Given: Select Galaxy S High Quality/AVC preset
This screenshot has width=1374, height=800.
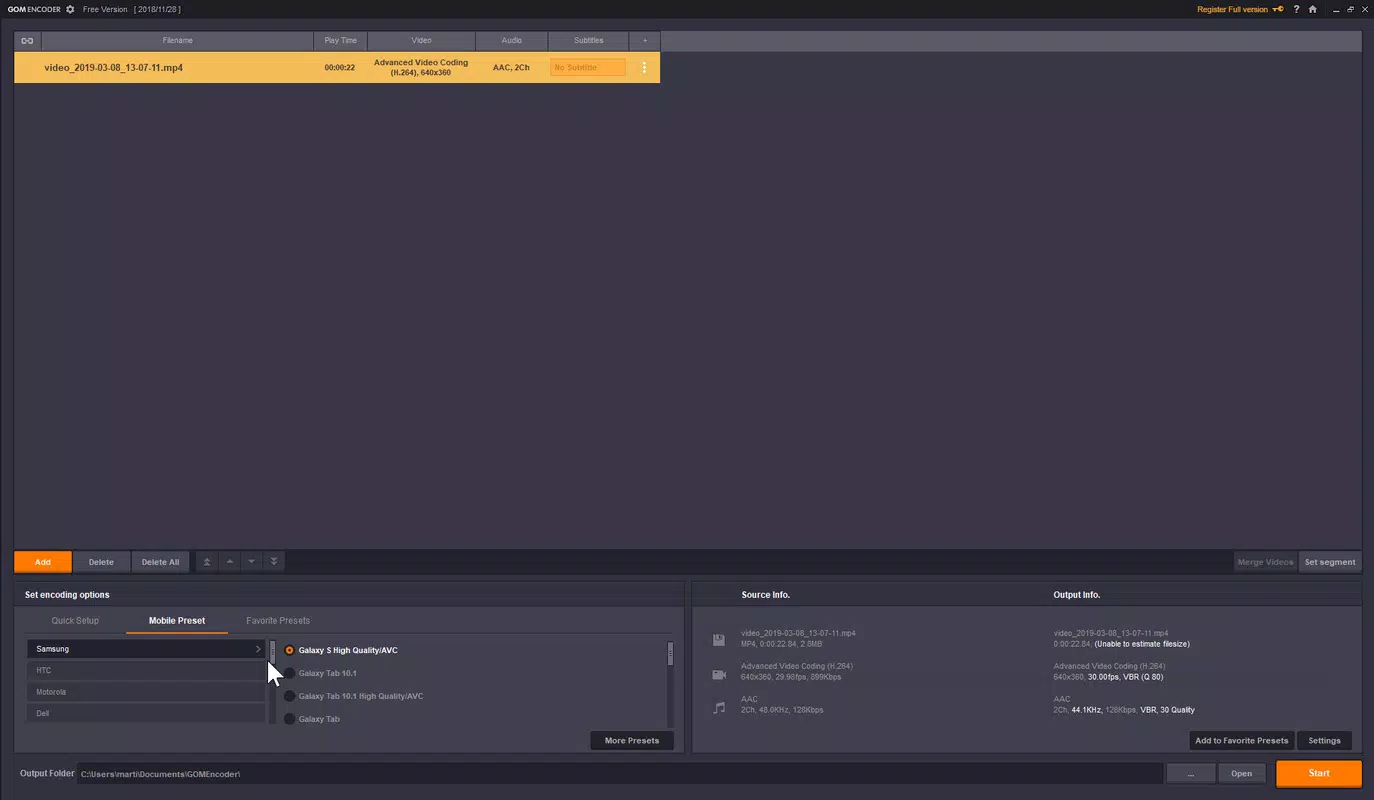Looking at the screenshot, I should coord(340,650).
